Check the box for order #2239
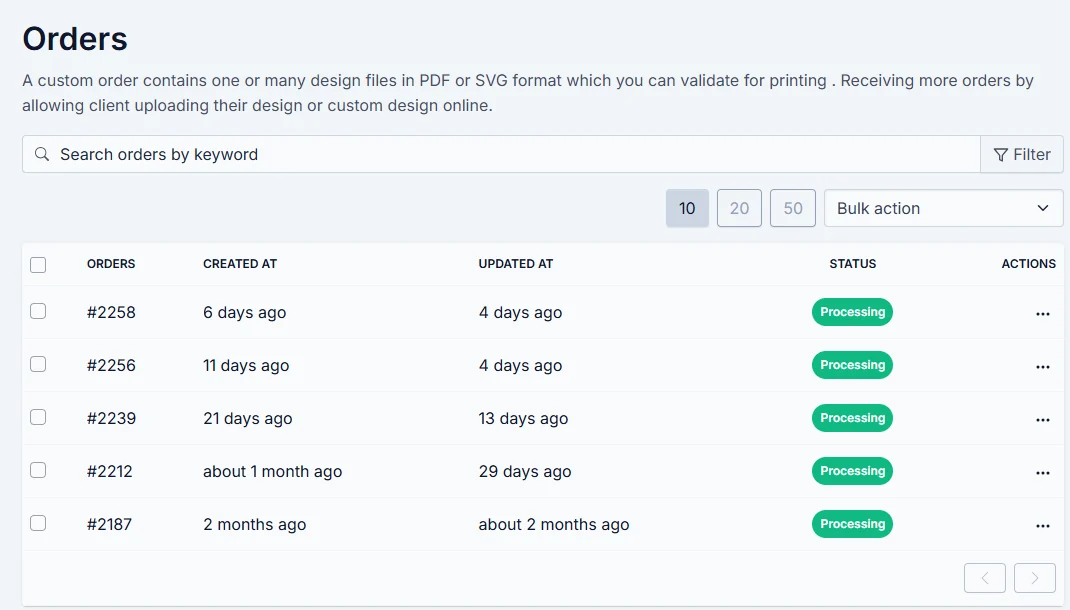This screenshot has height=610, width=1070. point(38,417)
